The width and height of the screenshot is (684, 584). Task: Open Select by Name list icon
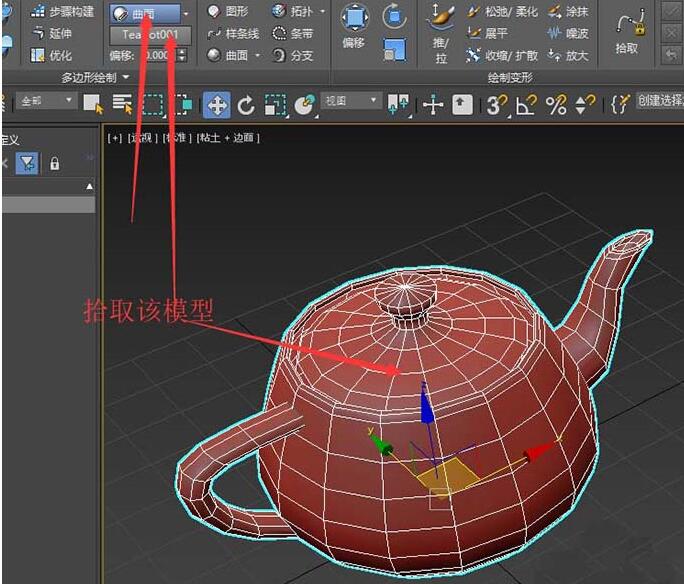tap(123, 103)
